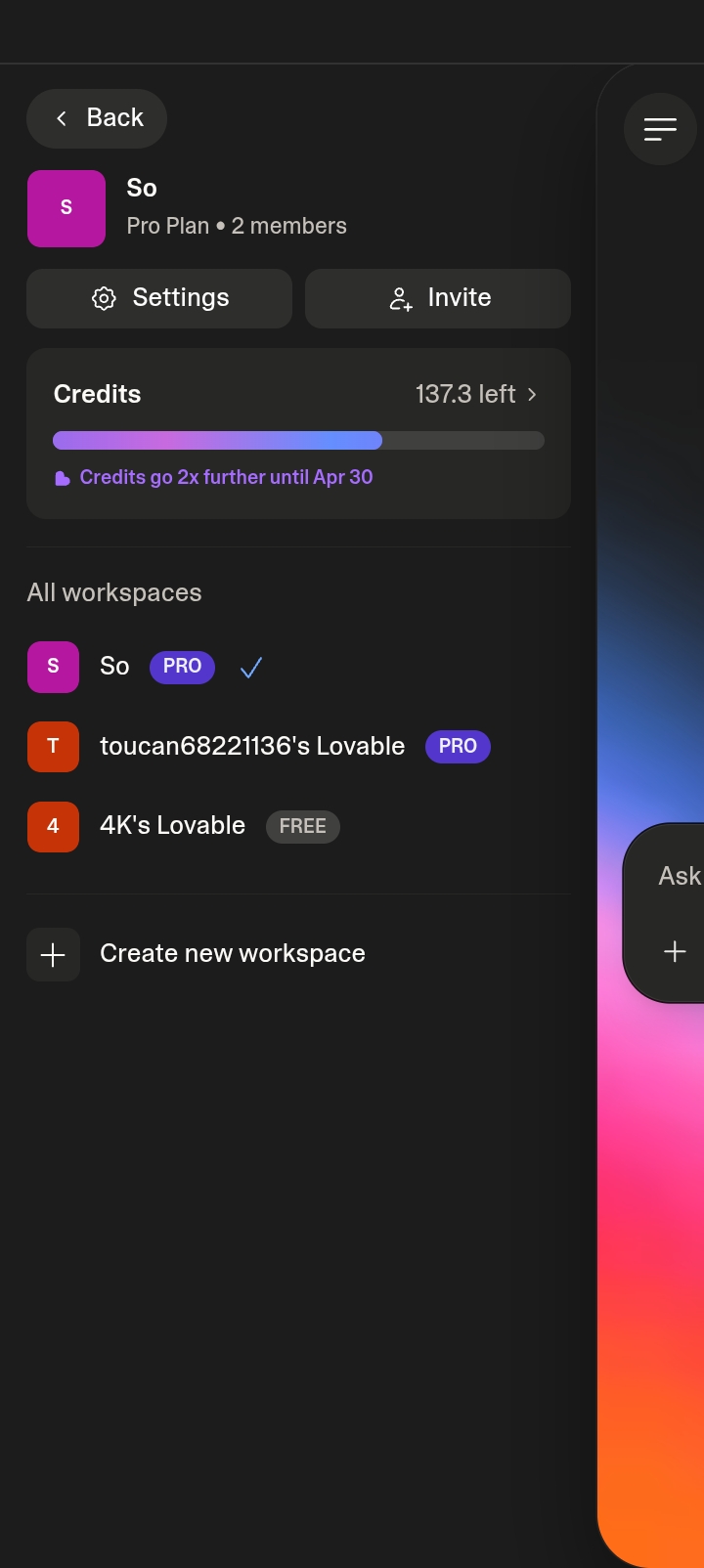Viewport: 704px width, 1568px height.
Task: Open the Credits go 2x further notice
Action: pyautogui.click(x=213, y=477)
